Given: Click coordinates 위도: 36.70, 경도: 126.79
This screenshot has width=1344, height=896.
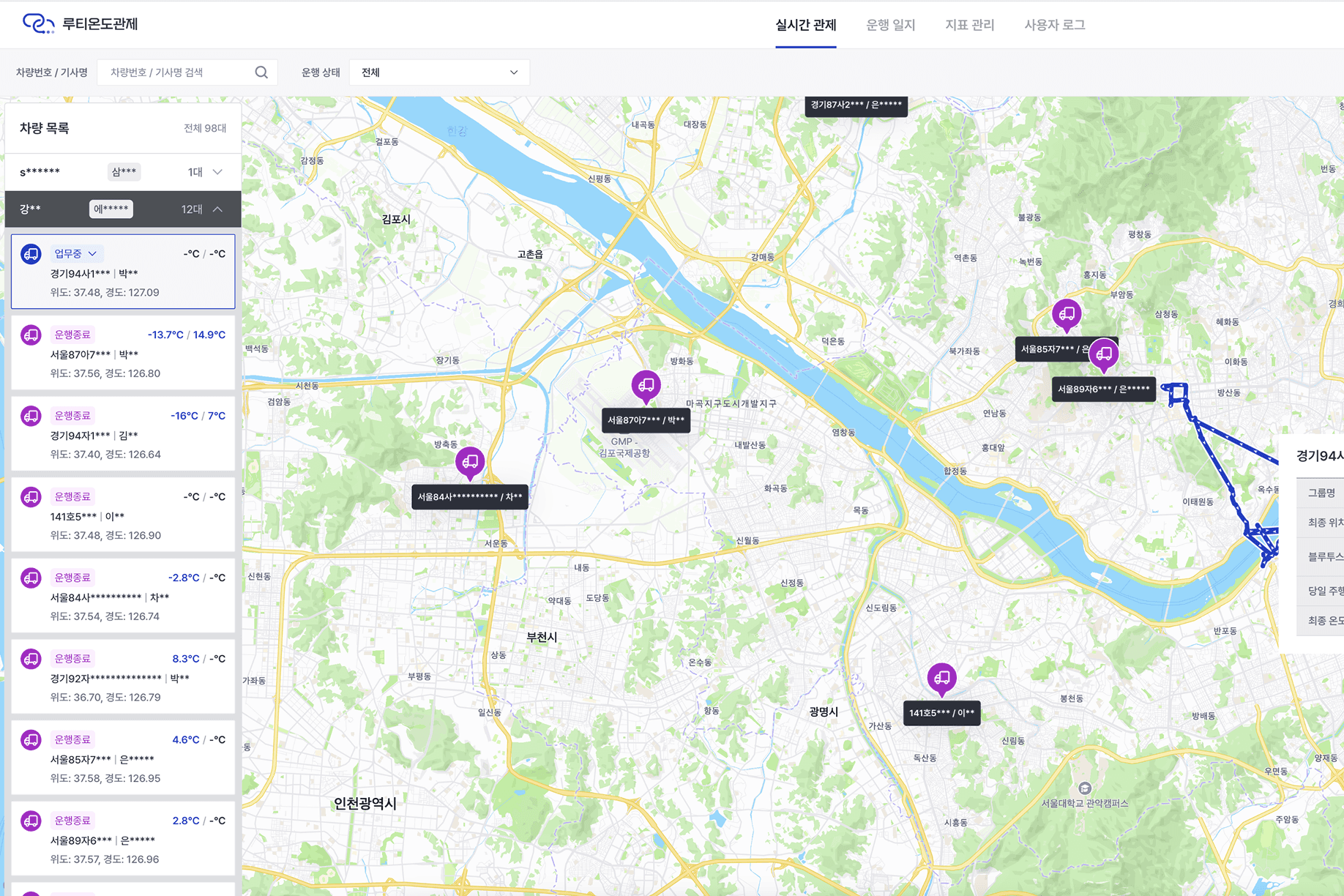Looking at the screenshot, I should [105, 698].
